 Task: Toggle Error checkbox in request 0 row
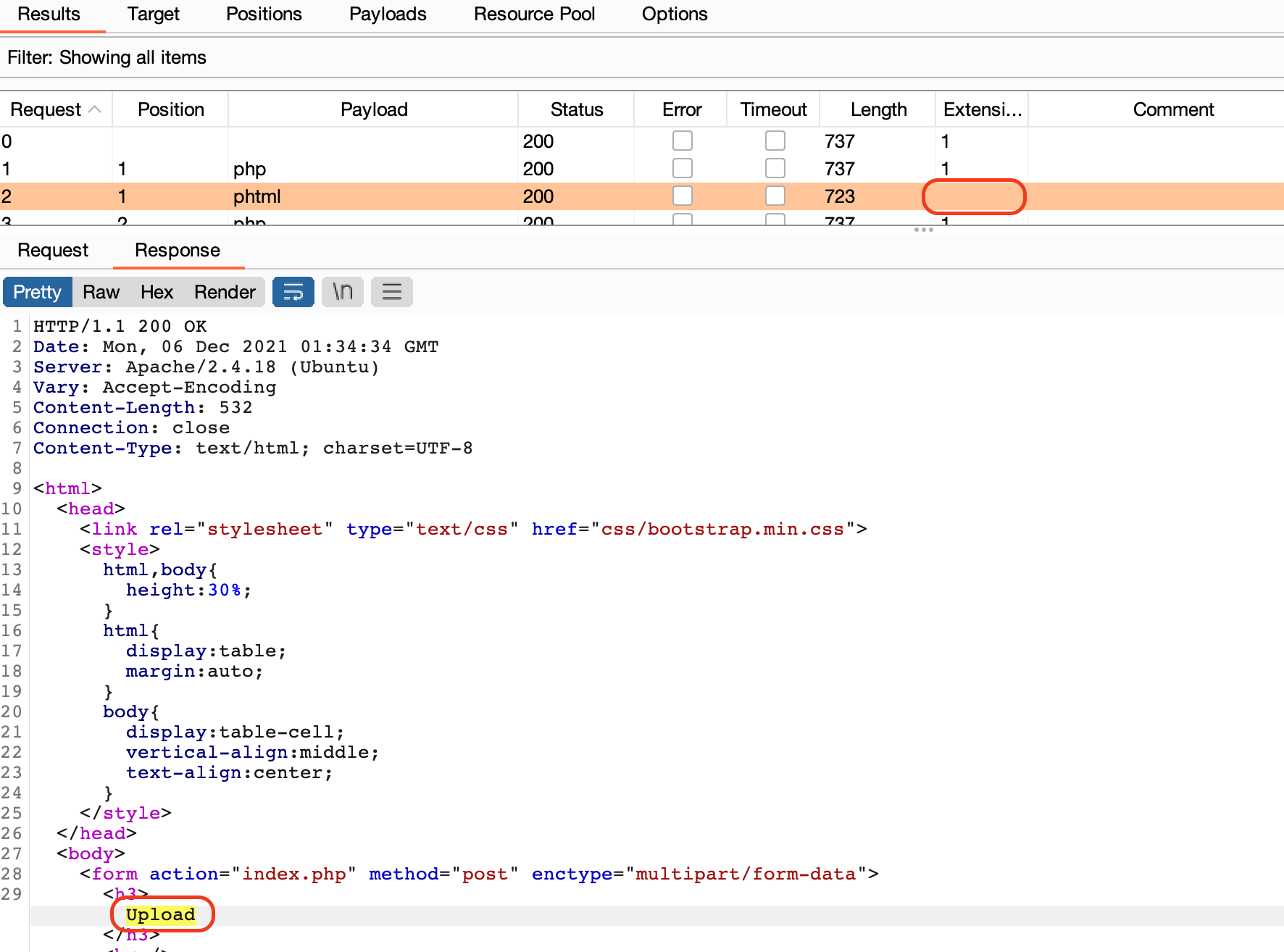pos(683,141)
